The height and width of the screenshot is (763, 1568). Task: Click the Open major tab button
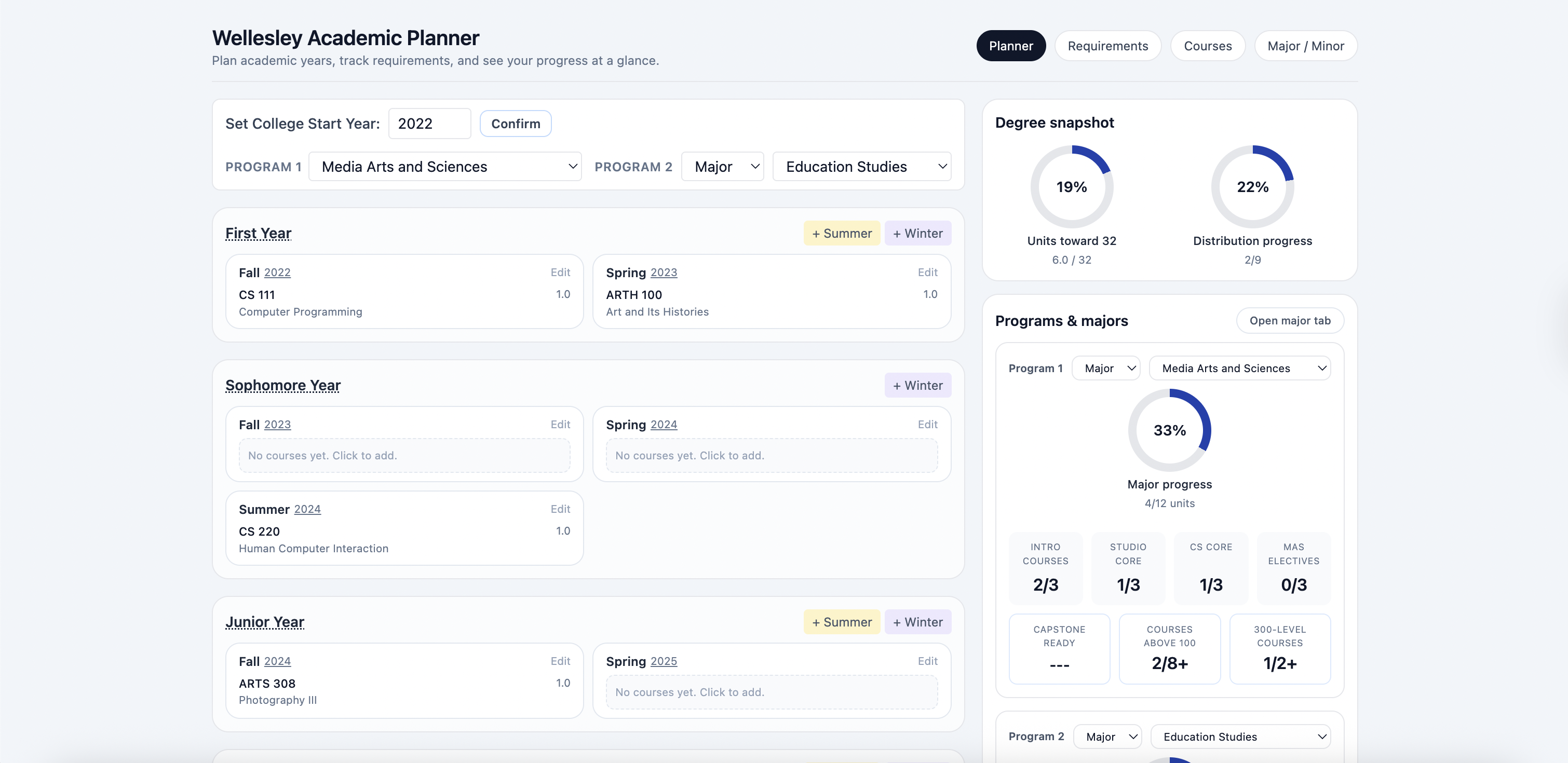[x=1289, y=321]
